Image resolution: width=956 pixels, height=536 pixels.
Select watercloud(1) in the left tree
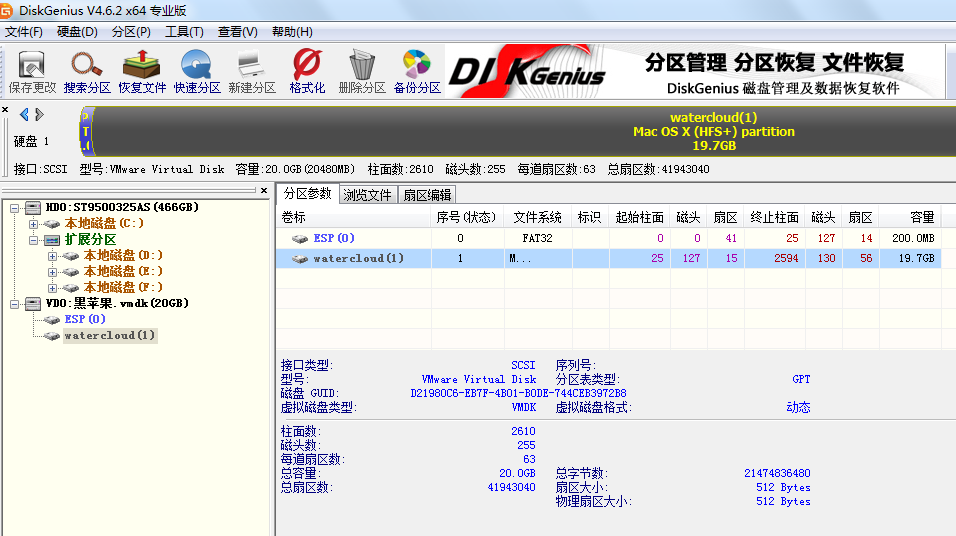click(x=110, y=335)
